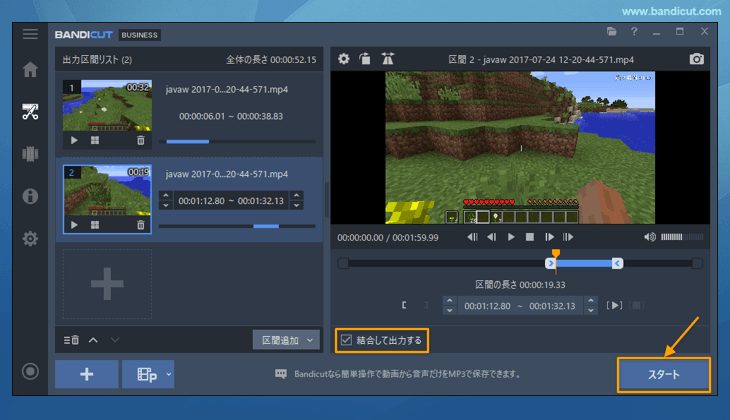Click the MP3 tip message text
This screenshot has height=420, width=730.
point(407,374)
